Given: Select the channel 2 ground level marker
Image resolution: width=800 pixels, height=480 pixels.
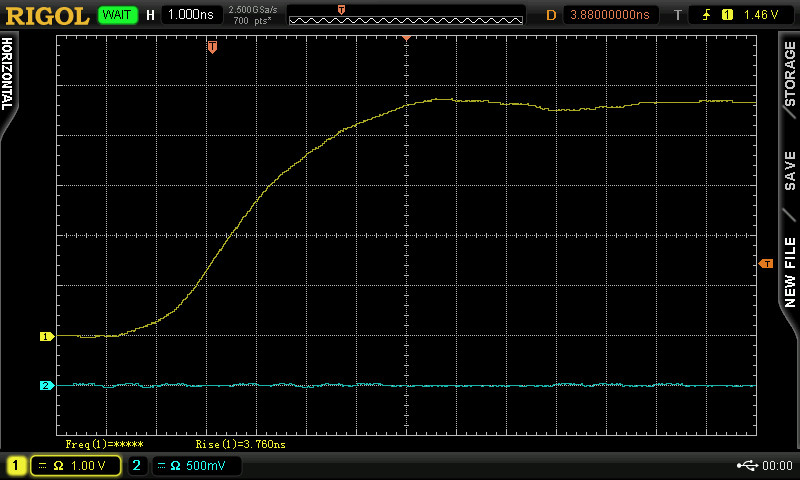Looking at the screenshot, I should click(46, 385).
